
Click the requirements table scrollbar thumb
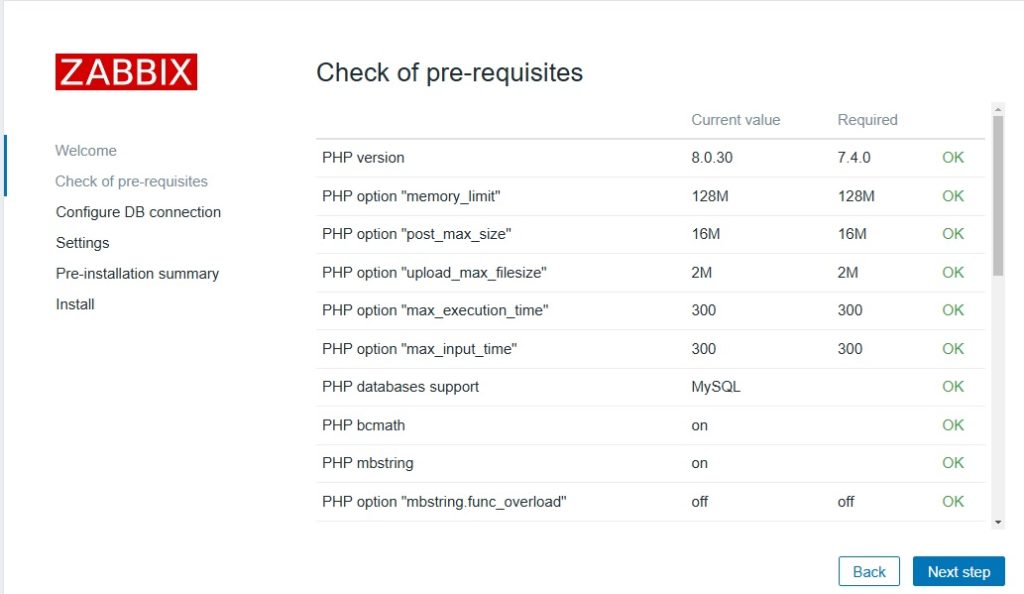click(x=998, y=195)
